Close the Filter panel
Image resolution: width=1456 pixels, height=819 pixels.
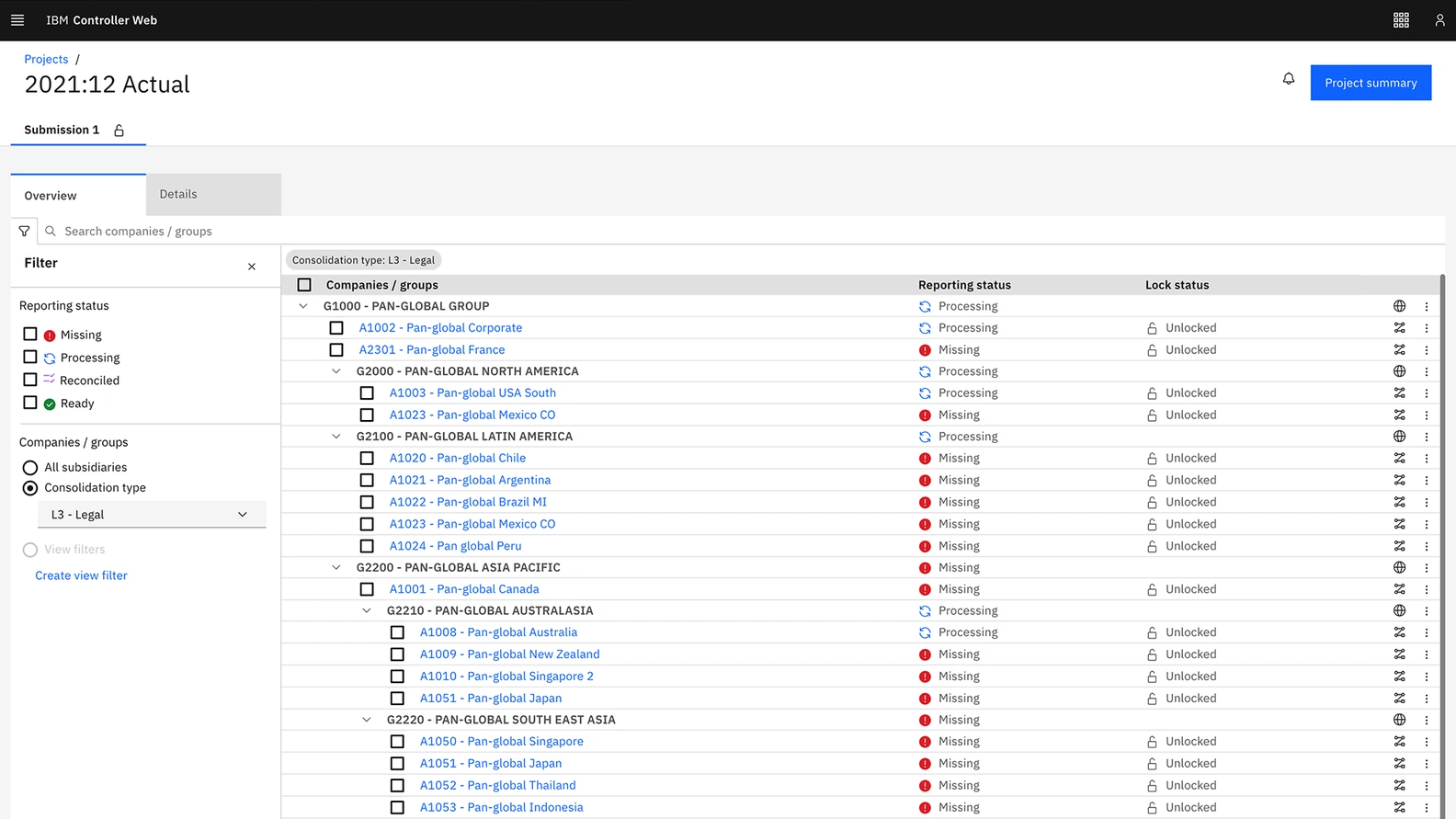(x=252, y=267)
